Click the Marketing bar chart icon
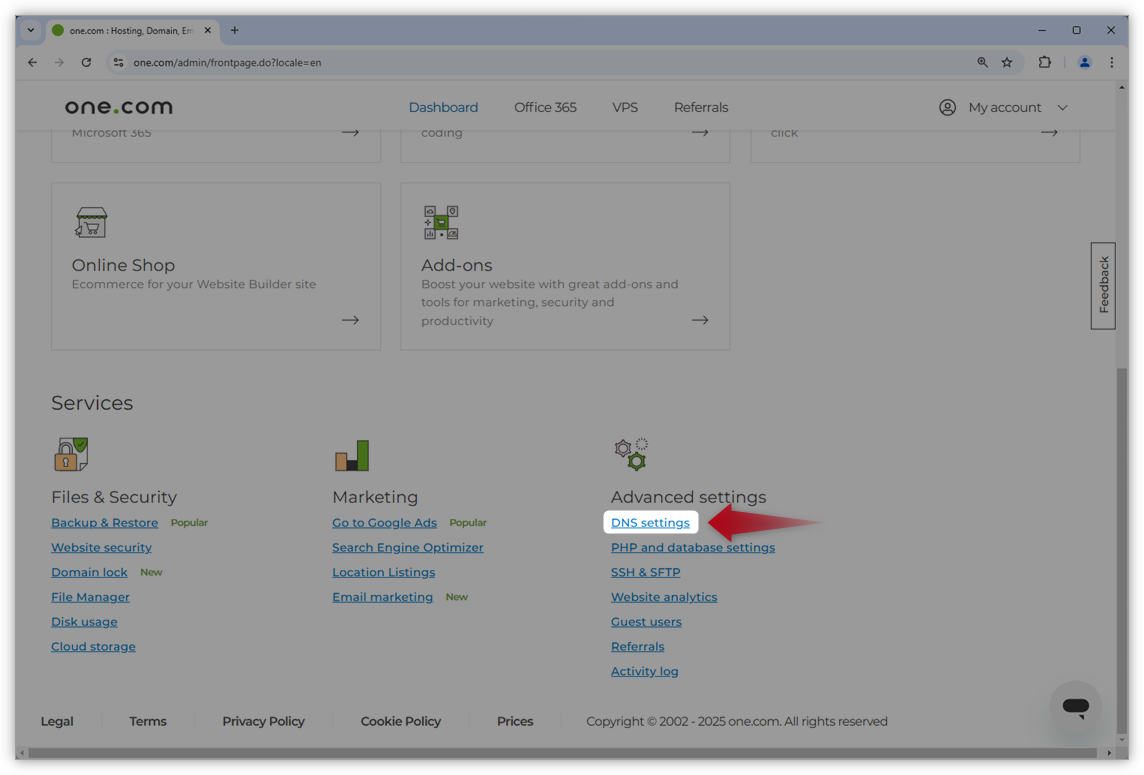1144x775 pixels. (352, 455)
